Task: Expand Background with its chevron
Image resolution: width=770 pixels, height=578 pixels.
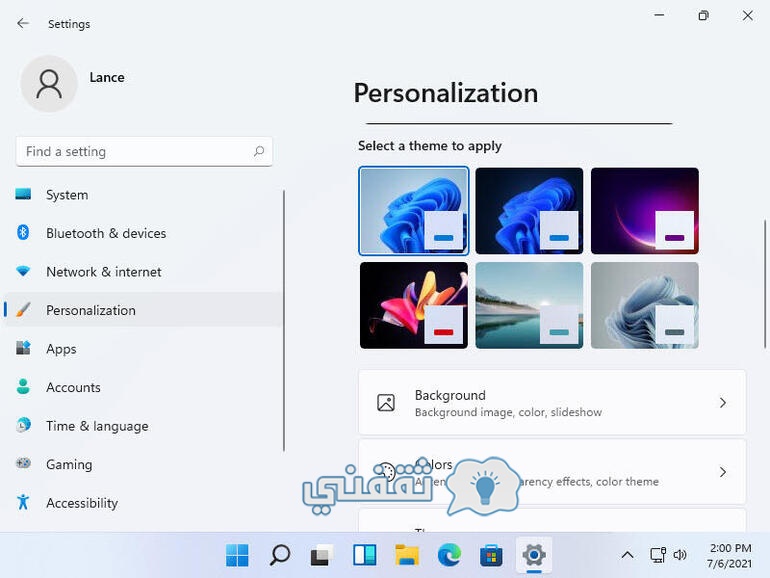Action: [722, 403]
